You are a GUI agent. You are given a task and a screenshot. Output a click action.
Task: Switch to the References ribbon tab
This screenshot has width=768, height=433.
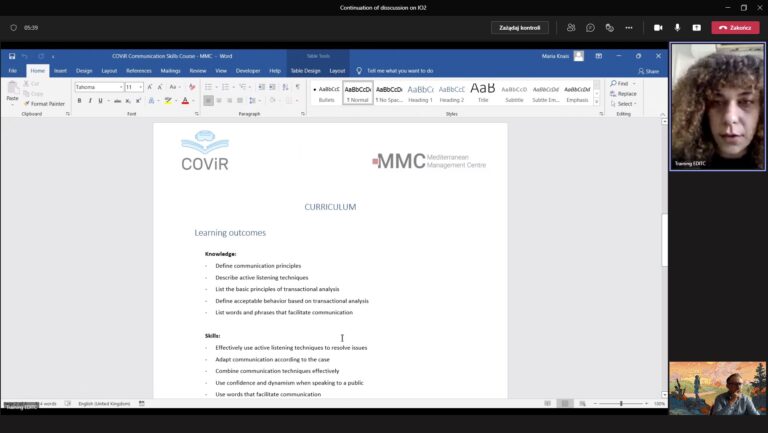point(139,71)
